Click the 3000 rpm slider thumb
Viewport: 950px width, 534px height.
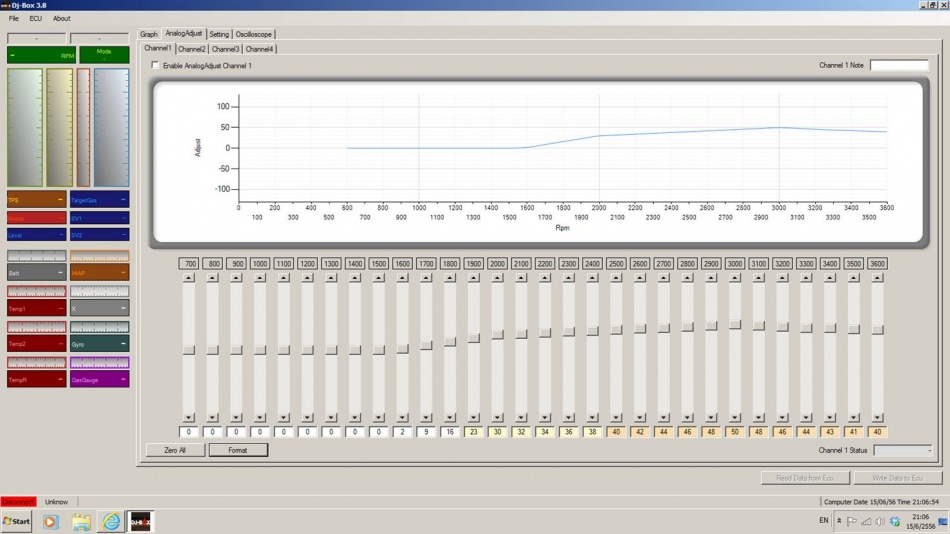click(x=735, y=325)
